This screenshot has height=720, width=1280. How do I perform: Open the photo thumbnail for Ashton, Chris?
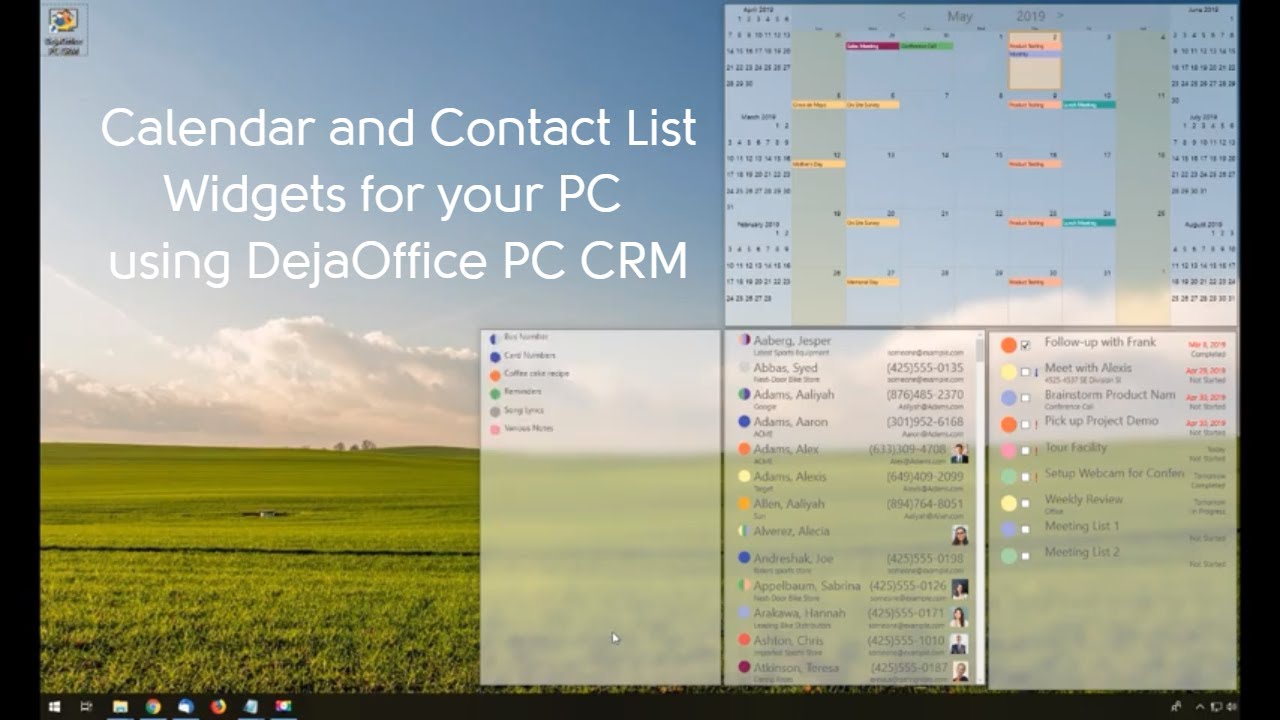point(959,644)
